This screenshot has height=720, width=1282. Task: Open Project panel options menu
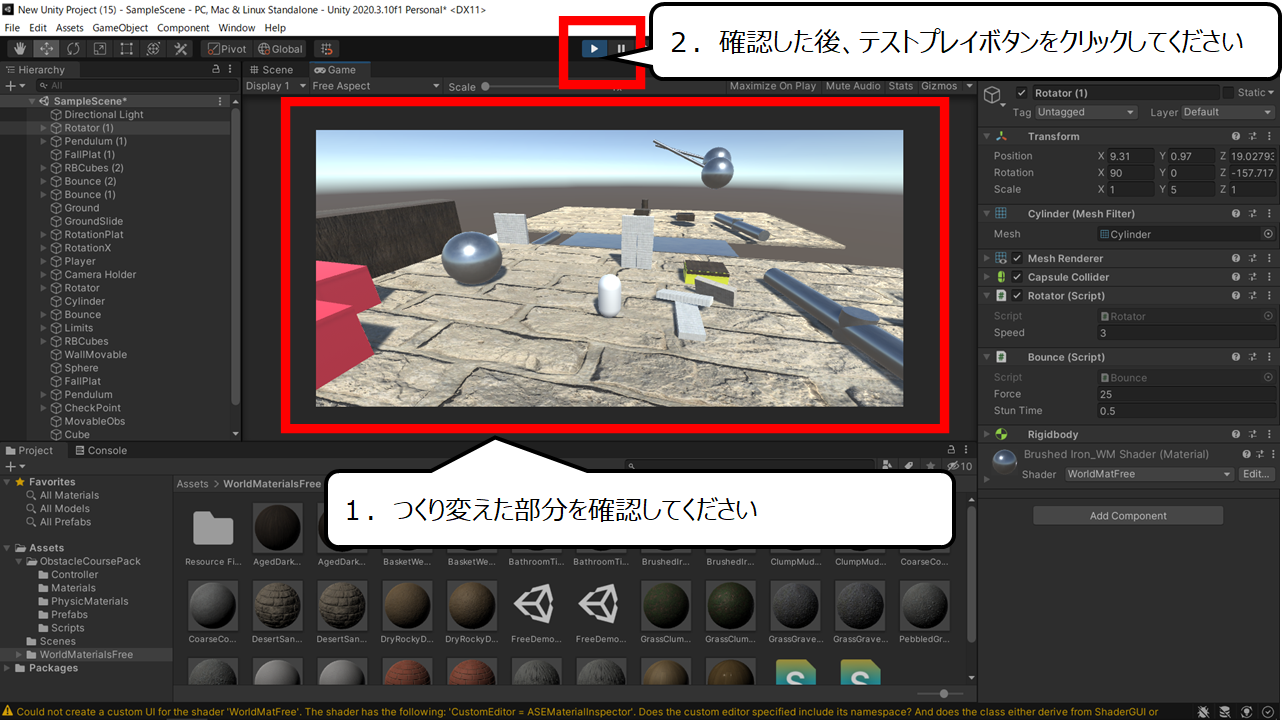(x=966, y=451)
